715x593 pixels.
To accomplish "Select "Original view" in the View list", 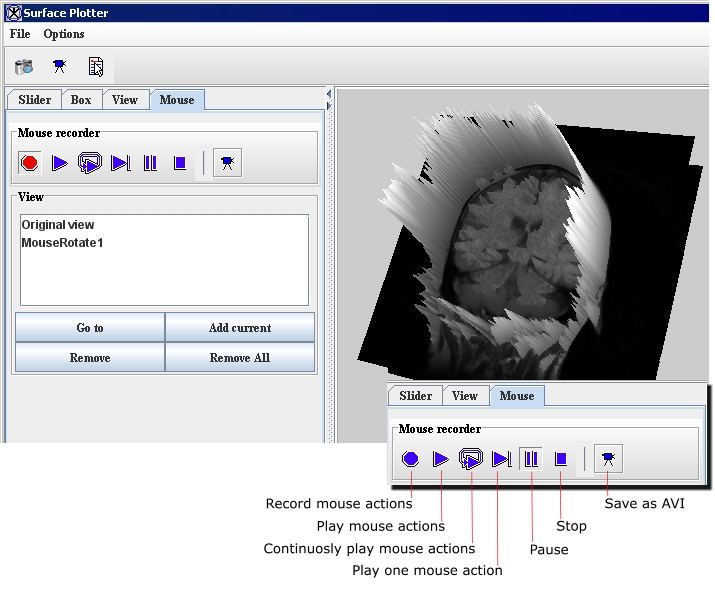I will click(58, 225).
